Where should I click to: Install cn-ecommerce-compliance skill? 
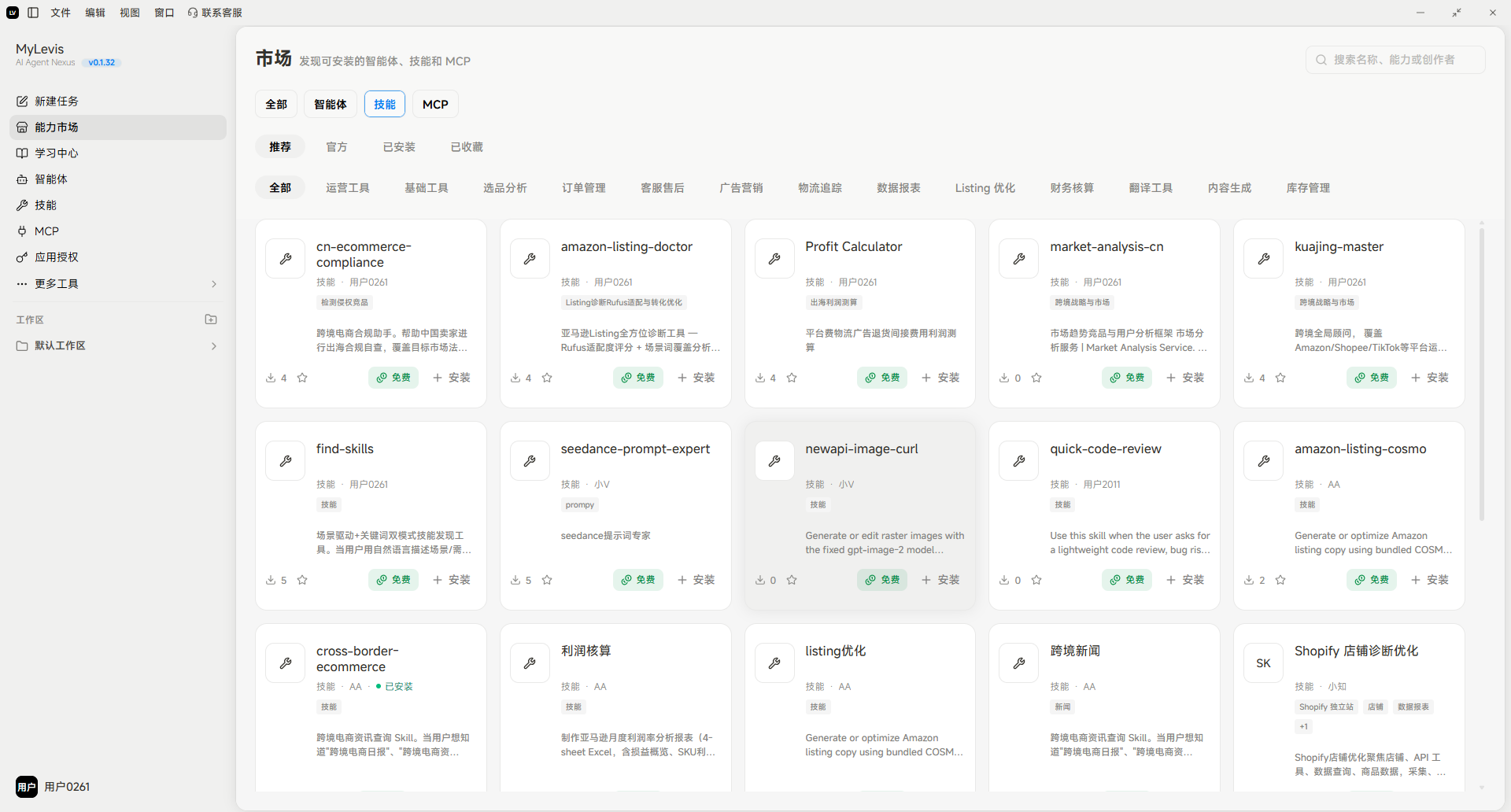click(452, 378)
